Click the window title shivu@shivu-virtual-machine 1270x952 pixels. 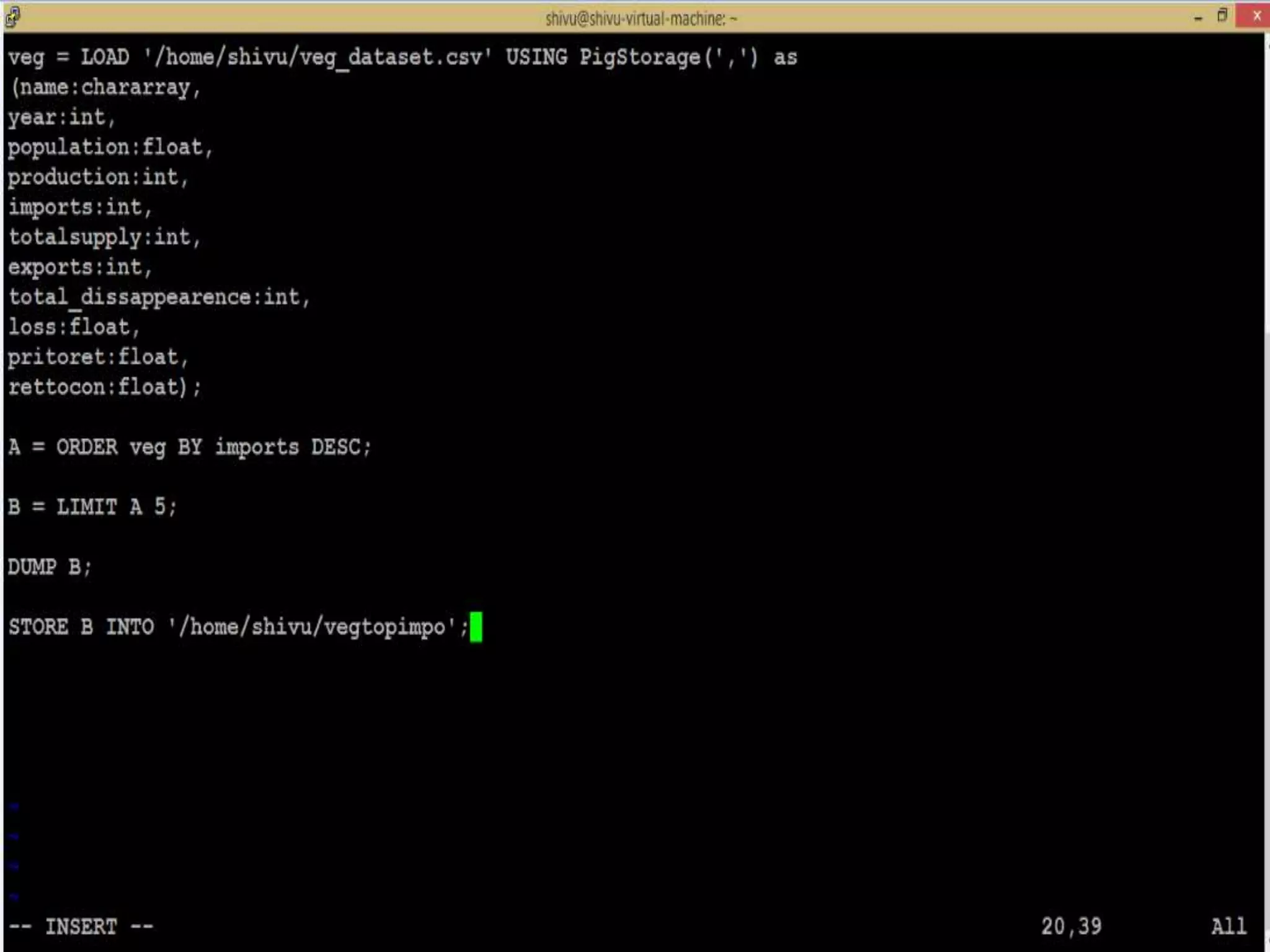pyautogui.click(x=641, y=19)
